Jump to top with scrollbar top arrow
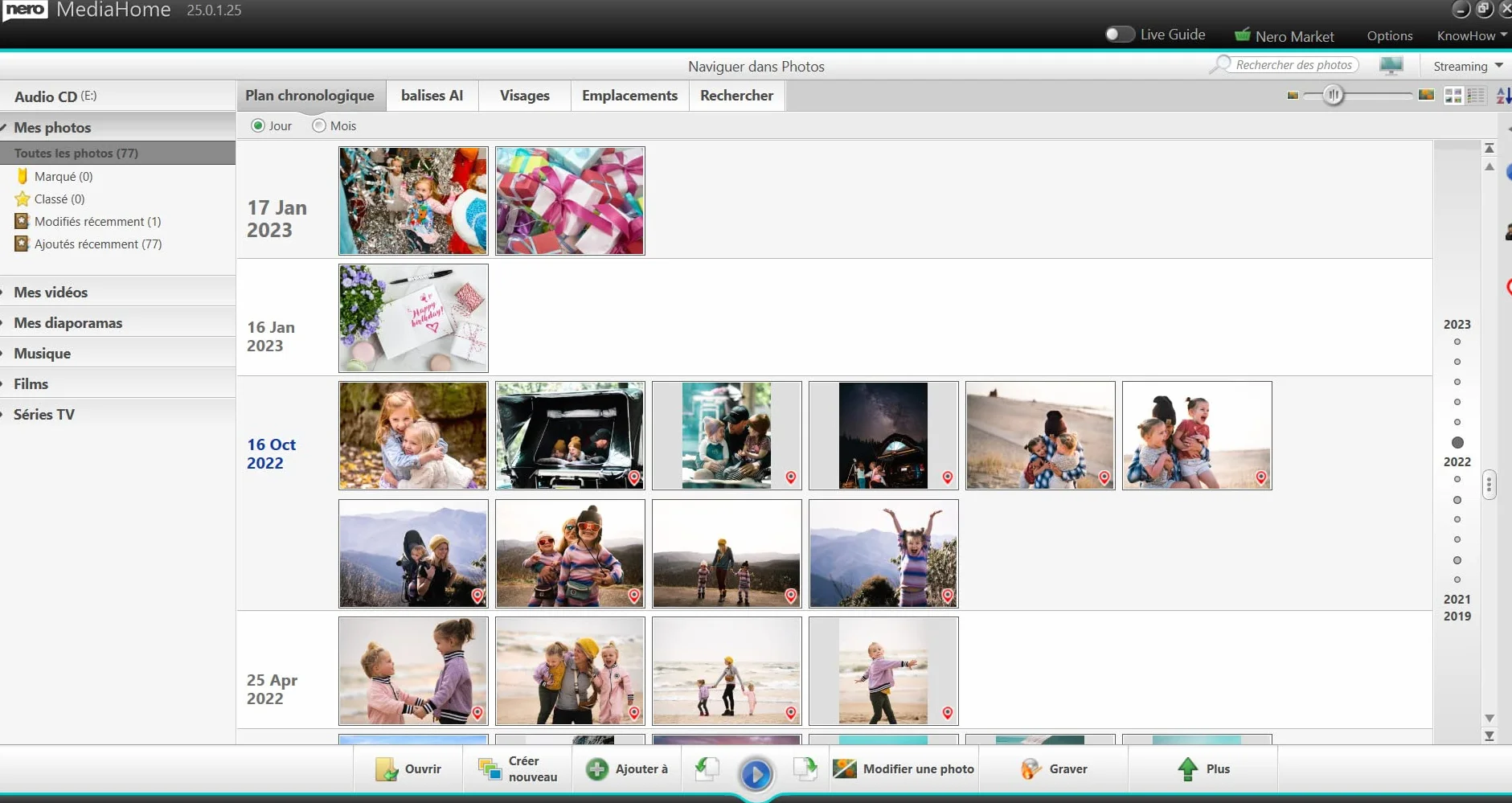Viewport: 1512px width, 803px height. click(1489, 148)
